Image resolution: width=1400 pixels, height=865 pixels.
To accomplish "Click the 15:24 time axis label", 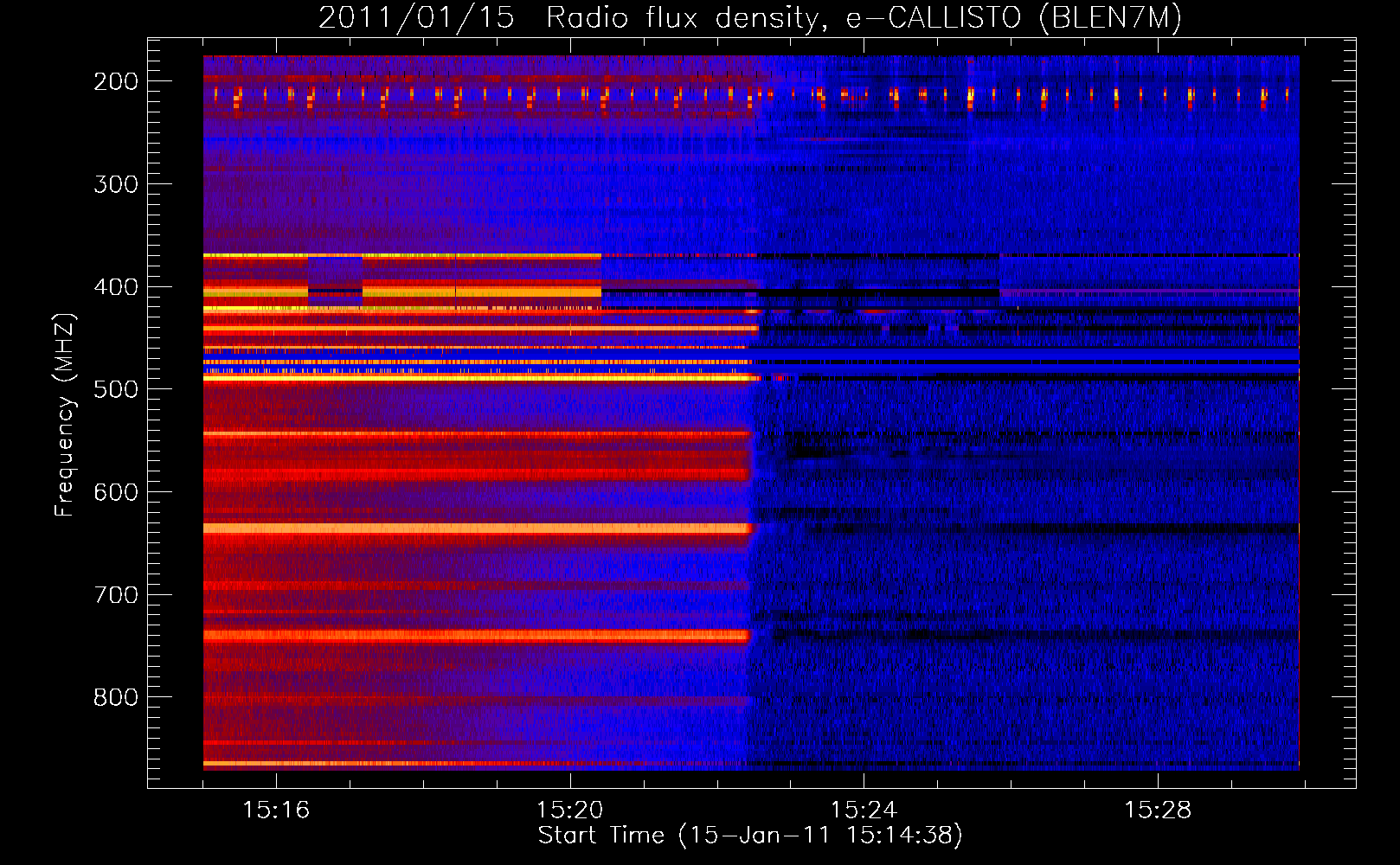I will coord(864,810).
